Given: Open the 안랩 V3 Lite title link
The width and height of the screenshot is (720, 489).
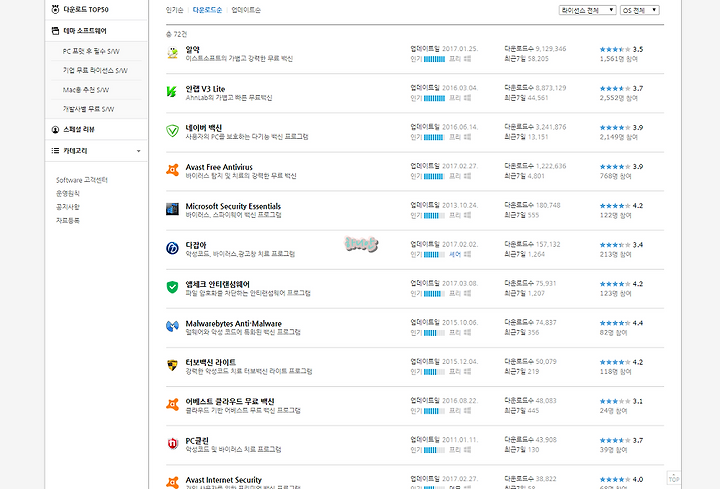Looking at the screenshot, I should pos(205,89).
